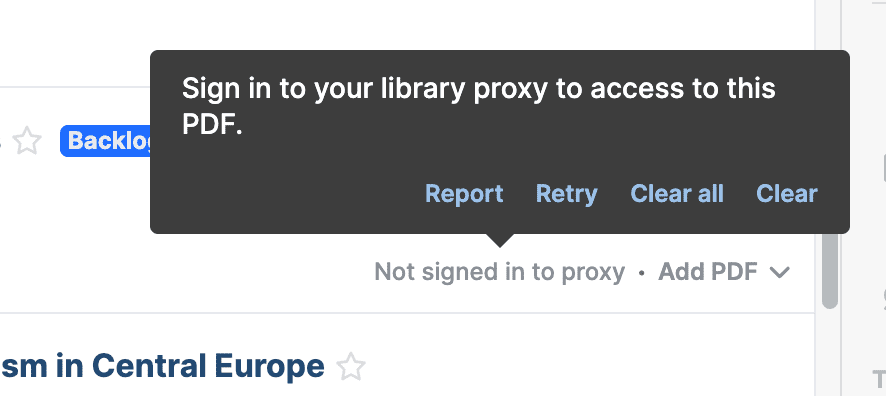Screen dimensions: 886x396
Task: Click the dot separator before Add PDF
Action: coord(641,273)
